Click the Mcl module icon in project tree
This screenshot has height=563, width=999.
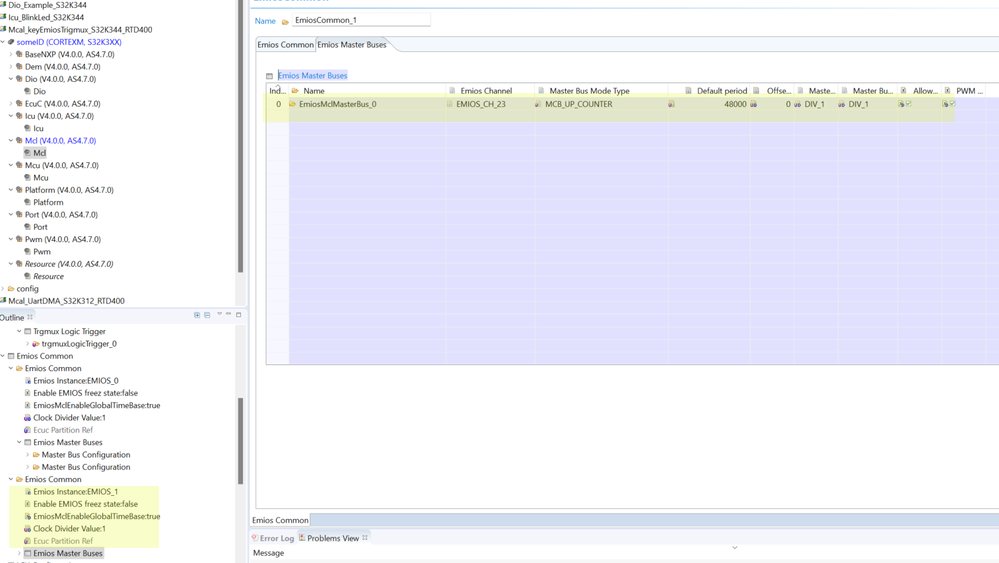[x=19, y=141]
